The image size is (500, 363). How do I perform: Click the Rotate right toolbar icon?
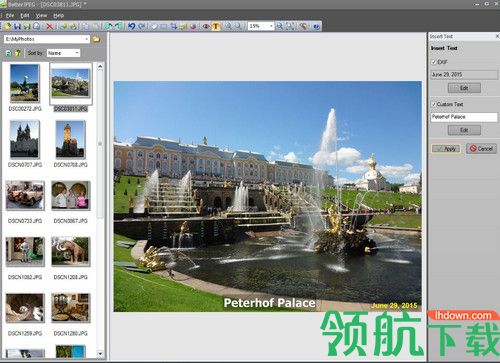(119, 26)
